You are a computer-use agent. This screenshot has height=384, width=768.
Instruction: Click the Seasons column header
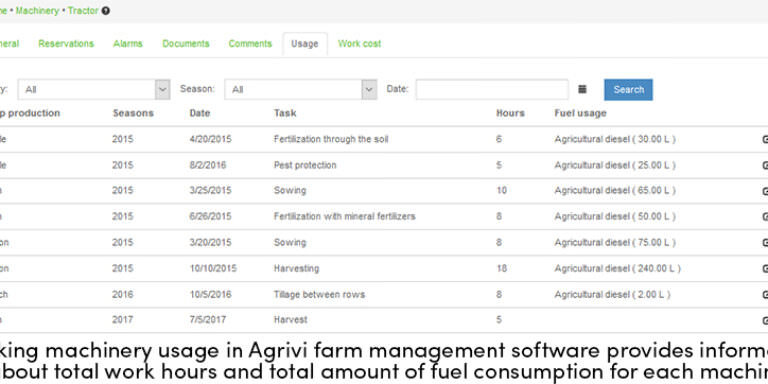pyautogui.click(x=133, y=113)
